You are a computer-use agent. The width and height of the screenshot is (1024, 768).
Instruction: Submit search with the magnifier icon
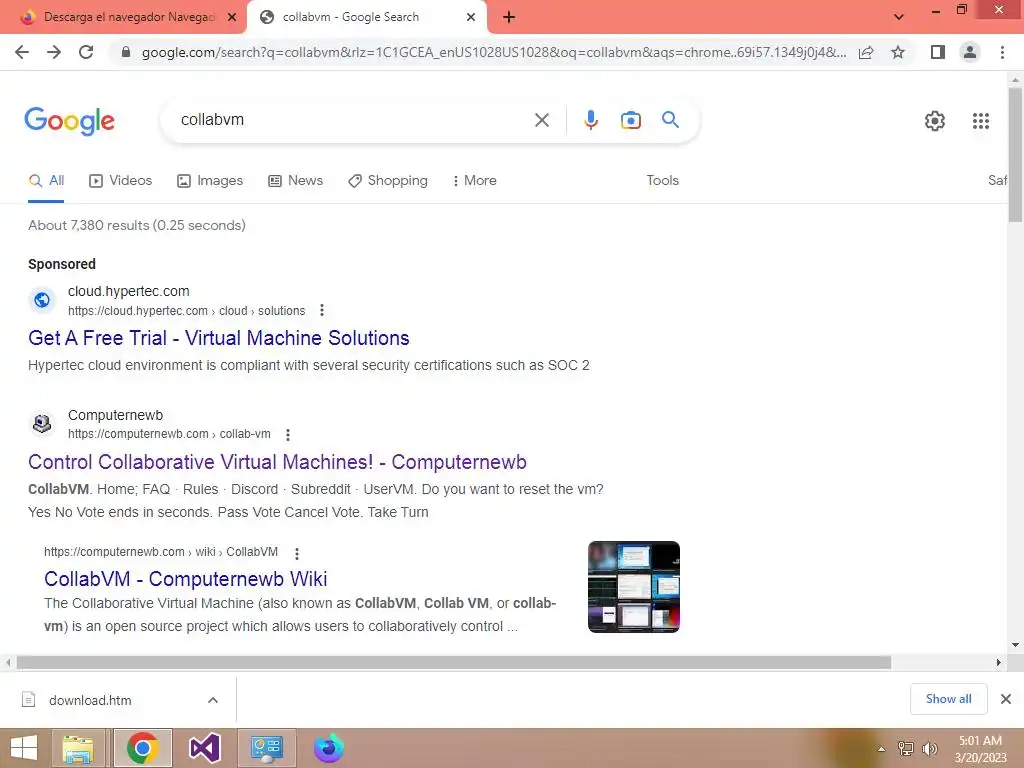pos(670,120)
